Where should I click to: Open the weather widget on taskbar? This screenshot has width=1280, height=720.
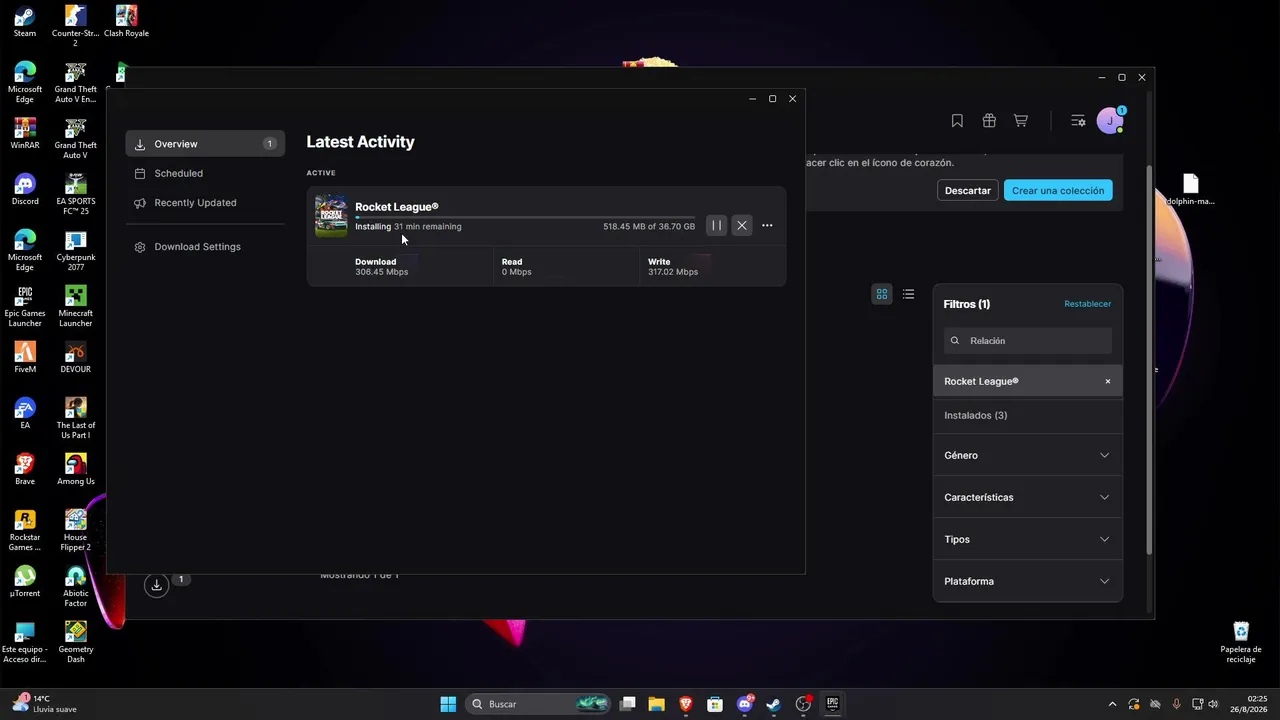pos(45,704)
